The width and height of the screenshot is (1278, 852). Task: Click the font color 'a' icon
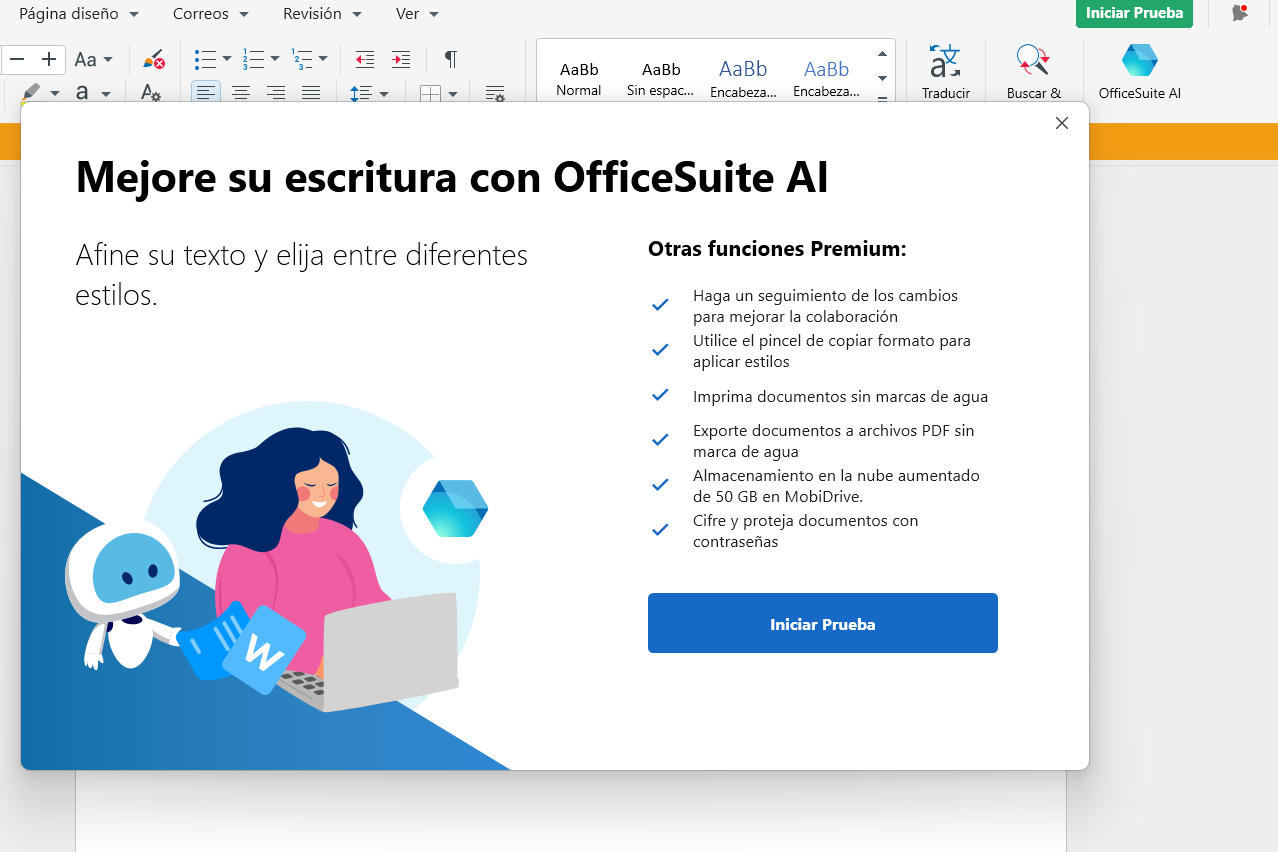(82, 92)
